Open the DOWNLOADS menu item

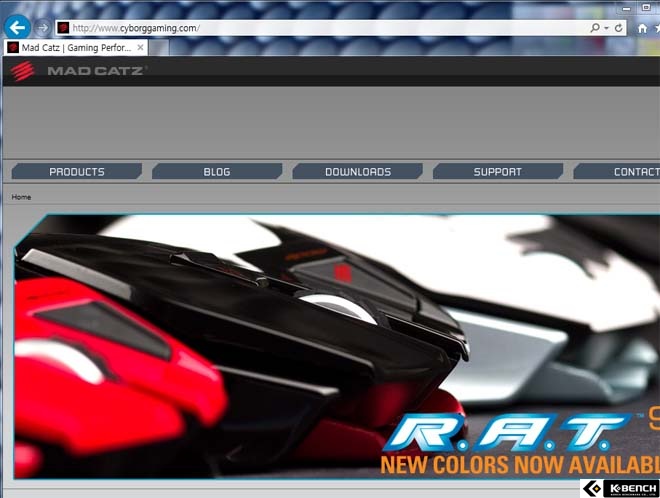(357, 171)
